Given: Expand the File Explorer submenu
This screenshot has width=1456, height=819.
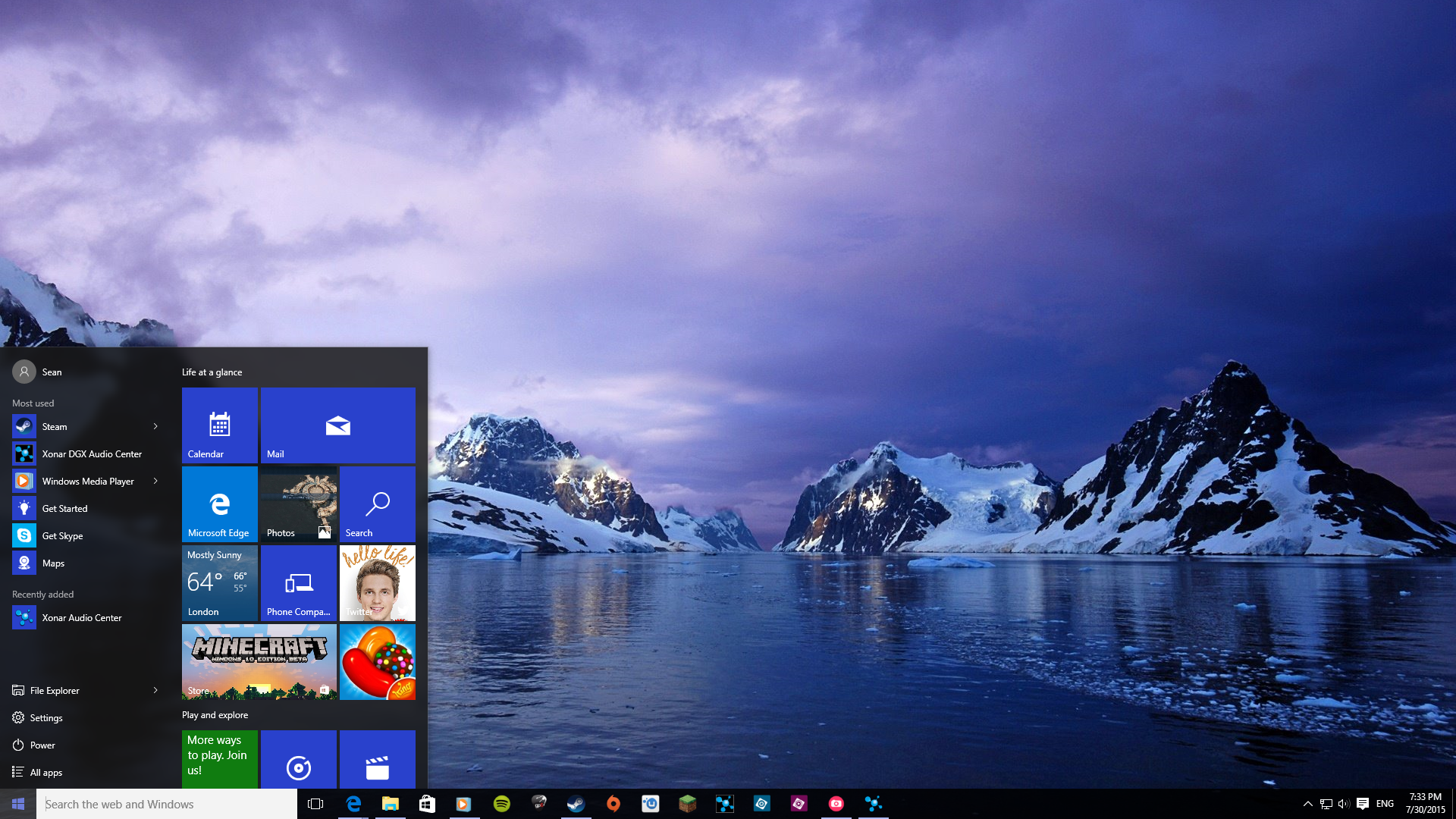Looking at the screenshot, I should click(x=156, y=690).
